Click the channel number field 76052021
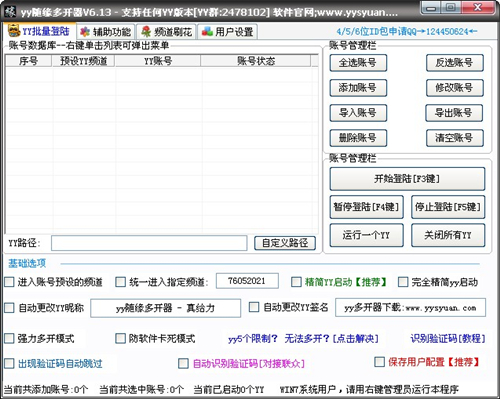 point(247,281)
